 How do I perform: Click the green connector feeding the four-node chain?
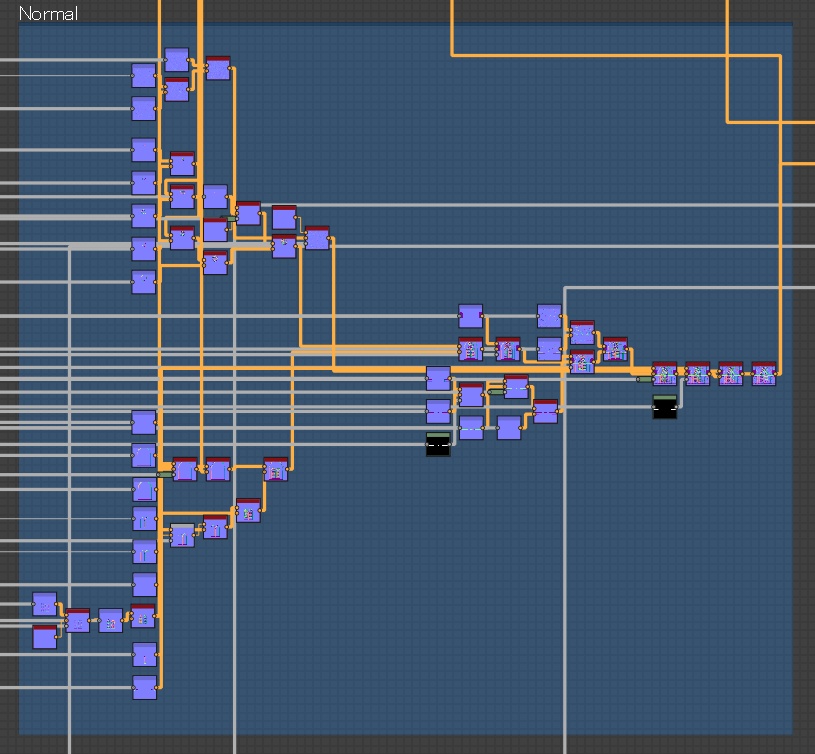tap(645, 379)
